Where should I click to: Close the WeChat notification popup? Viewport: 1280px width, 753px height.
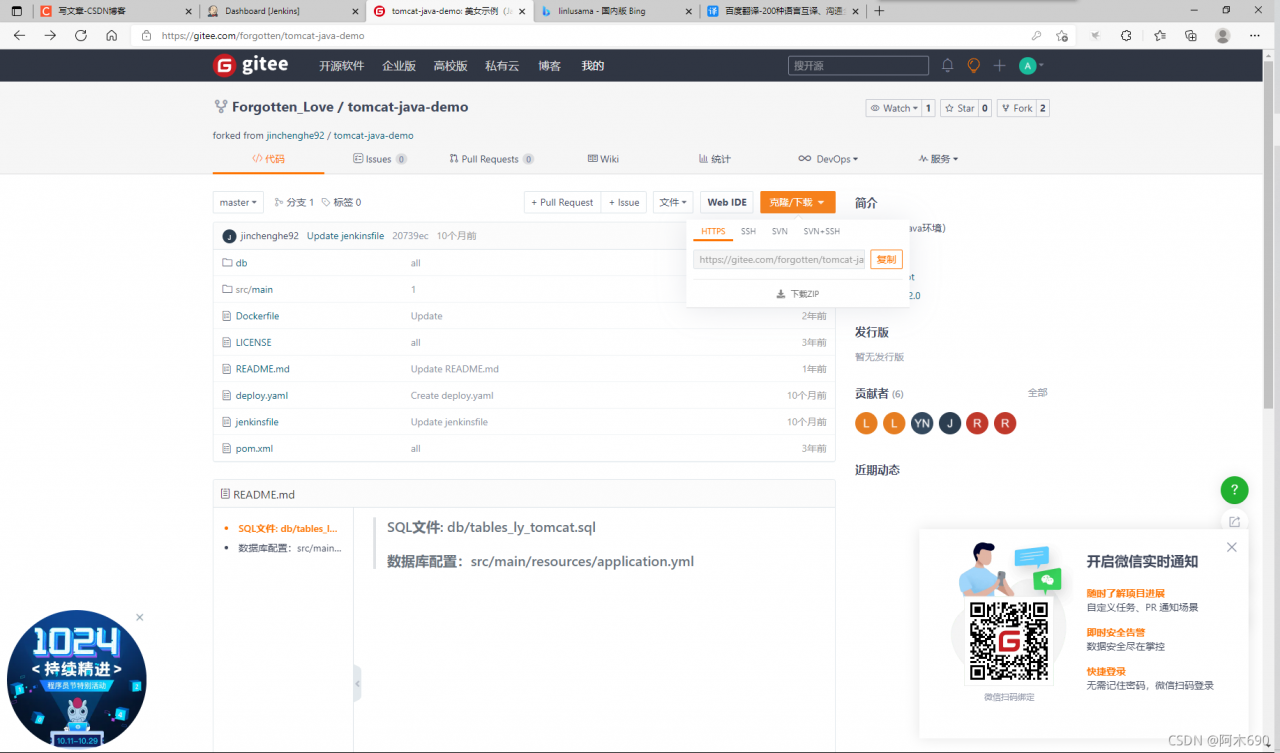(x=1231, y=547)
